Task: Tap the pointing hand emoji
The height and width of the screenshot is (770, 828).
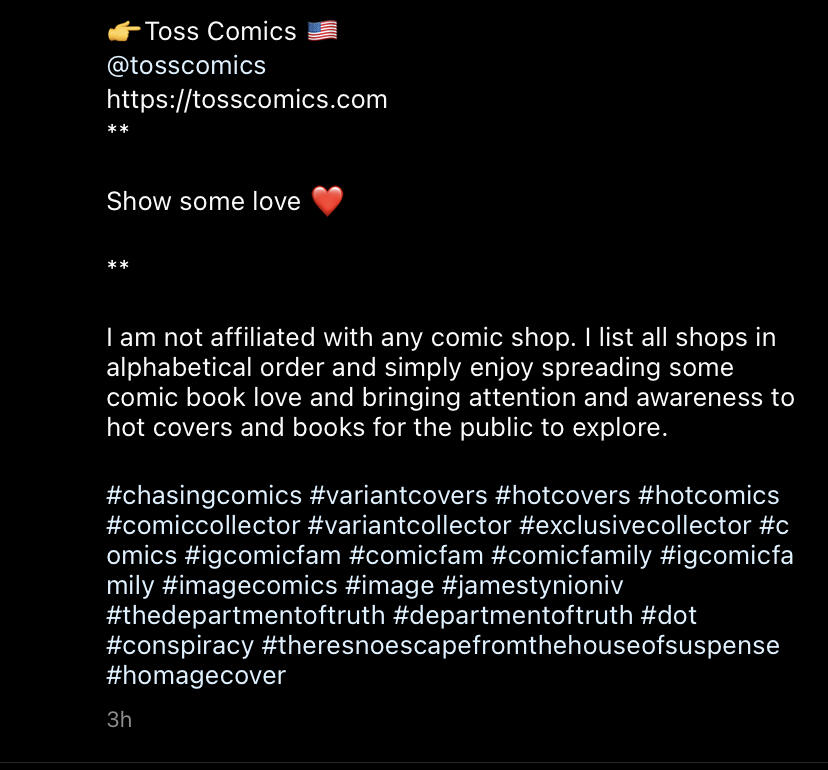Action: coord(124,32)
